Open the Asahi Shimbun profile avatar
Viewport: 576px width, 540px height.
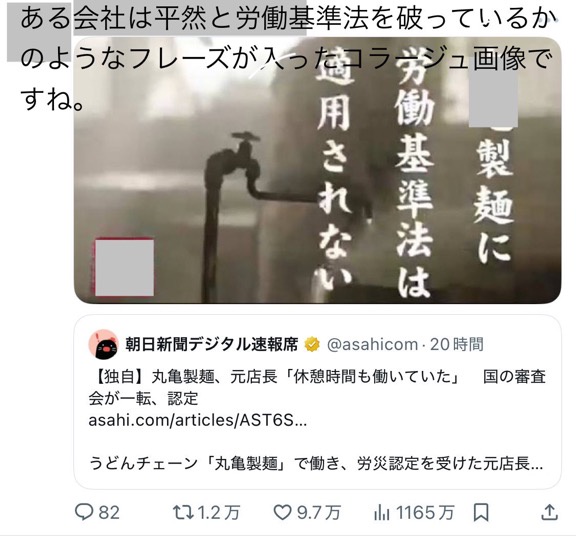point(103,344)
